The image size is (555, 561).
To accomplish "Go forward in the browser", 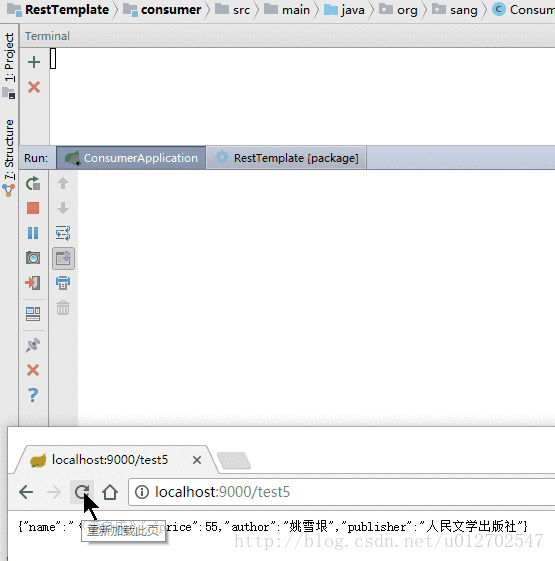I will [54, 492].
